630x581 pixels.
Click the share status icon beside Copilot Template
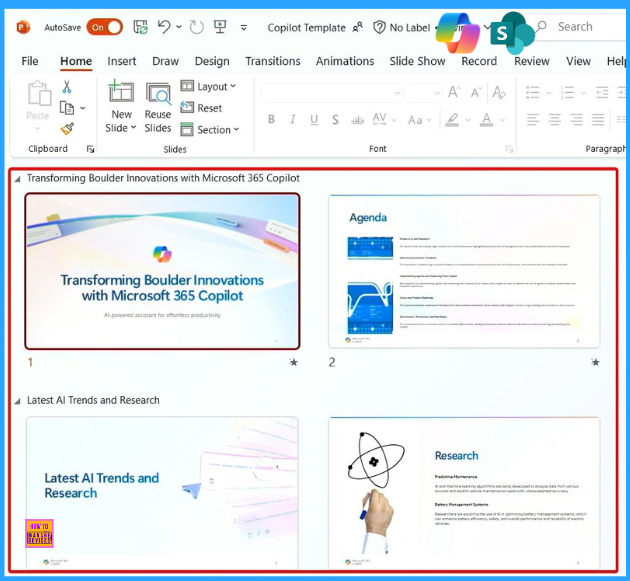tap(357, 27)
